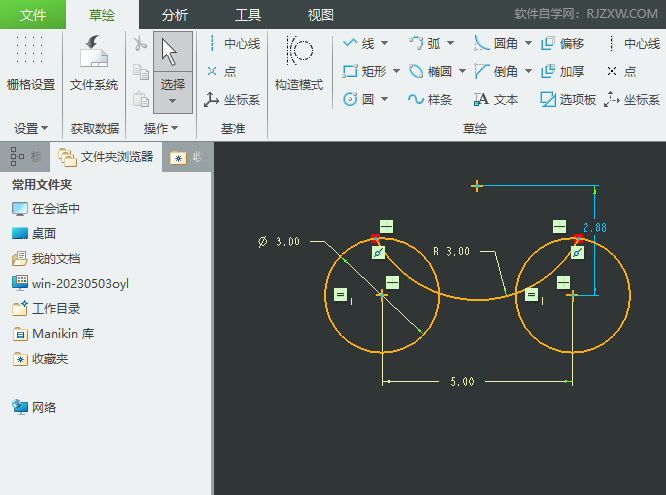
Task: Select the 样条 spline tool
Action: point(430,99)
